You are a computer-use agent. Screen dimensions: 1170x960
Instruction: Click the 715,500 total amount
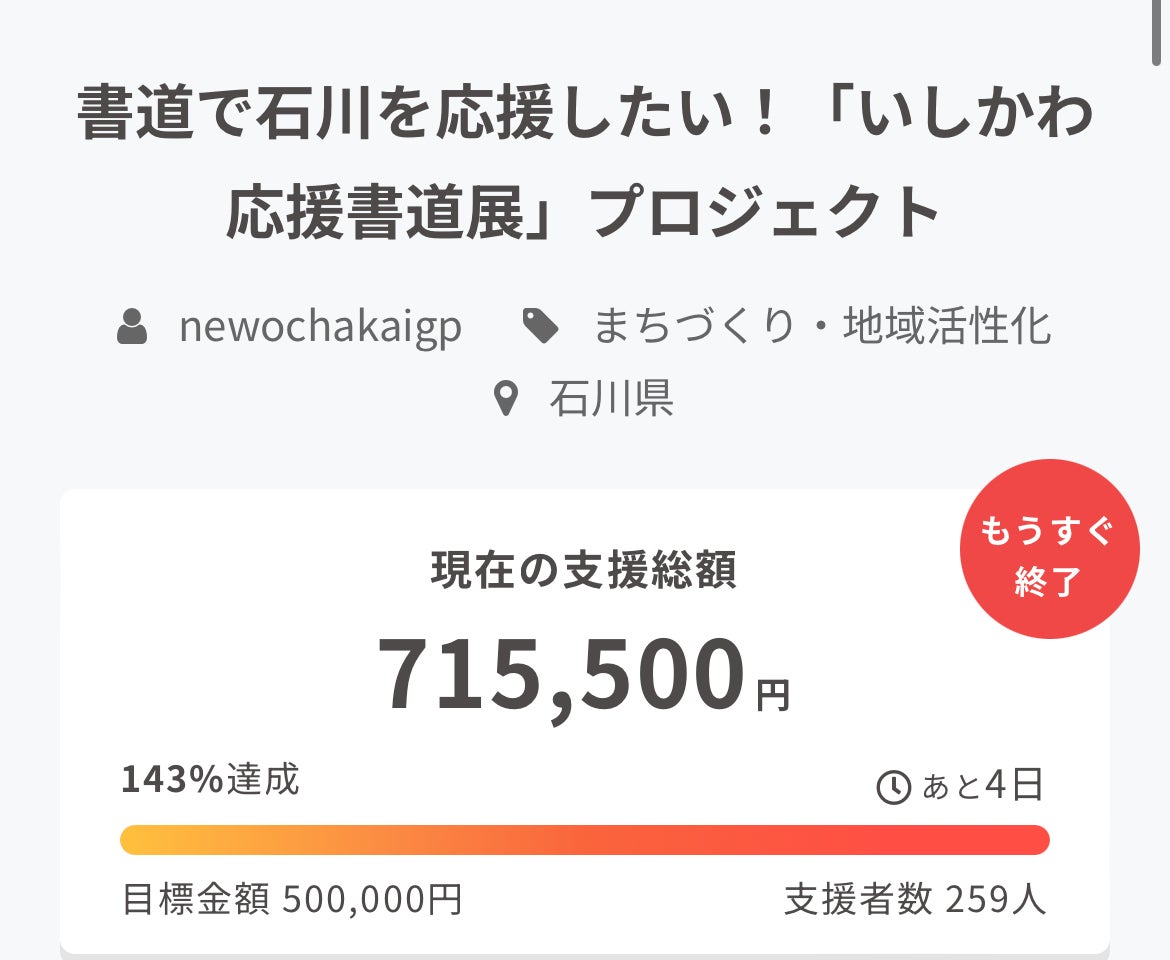561,676
